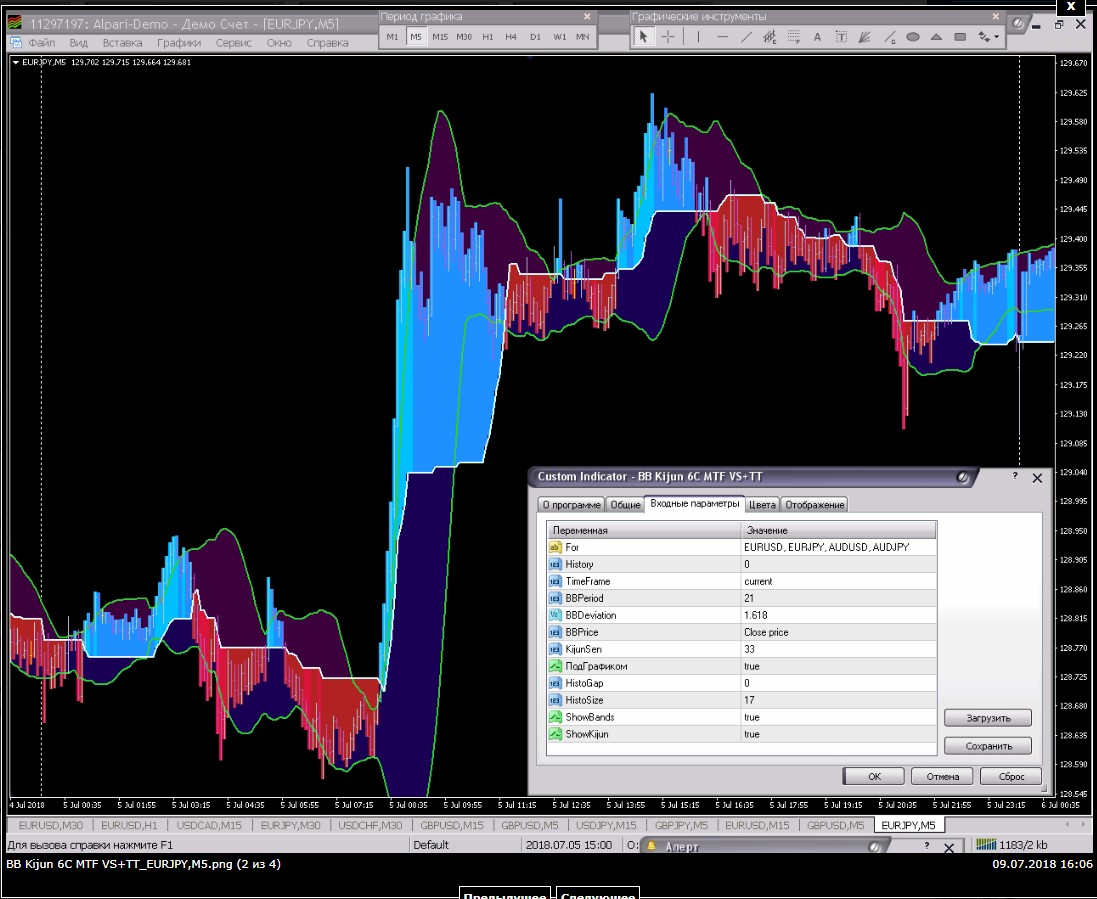Click the Переменная column header

click(644, 530)
